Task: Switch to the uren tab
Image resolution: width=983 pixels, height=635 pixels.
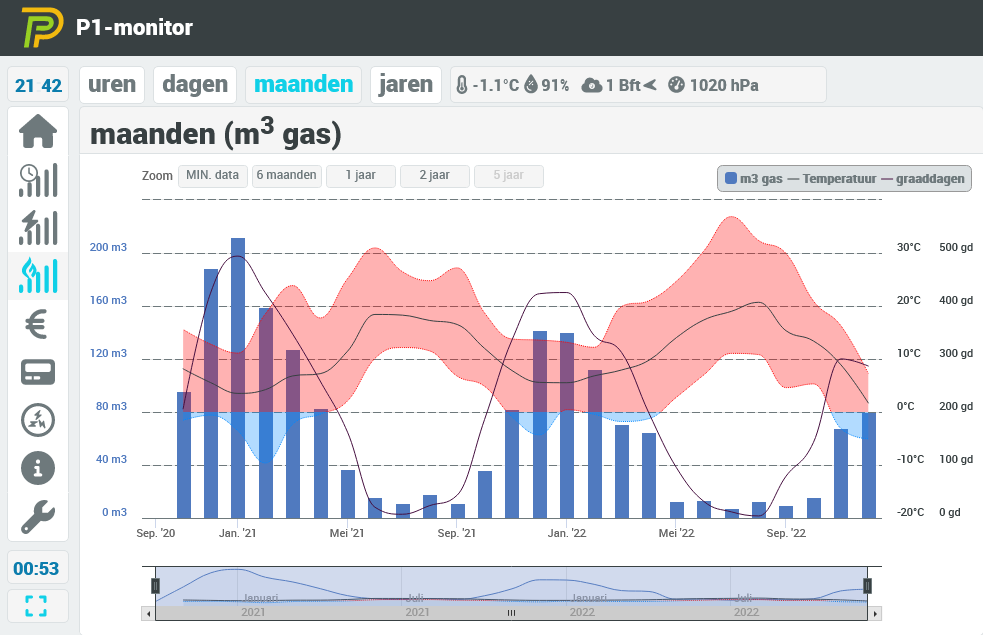Action: coord(112,85)
